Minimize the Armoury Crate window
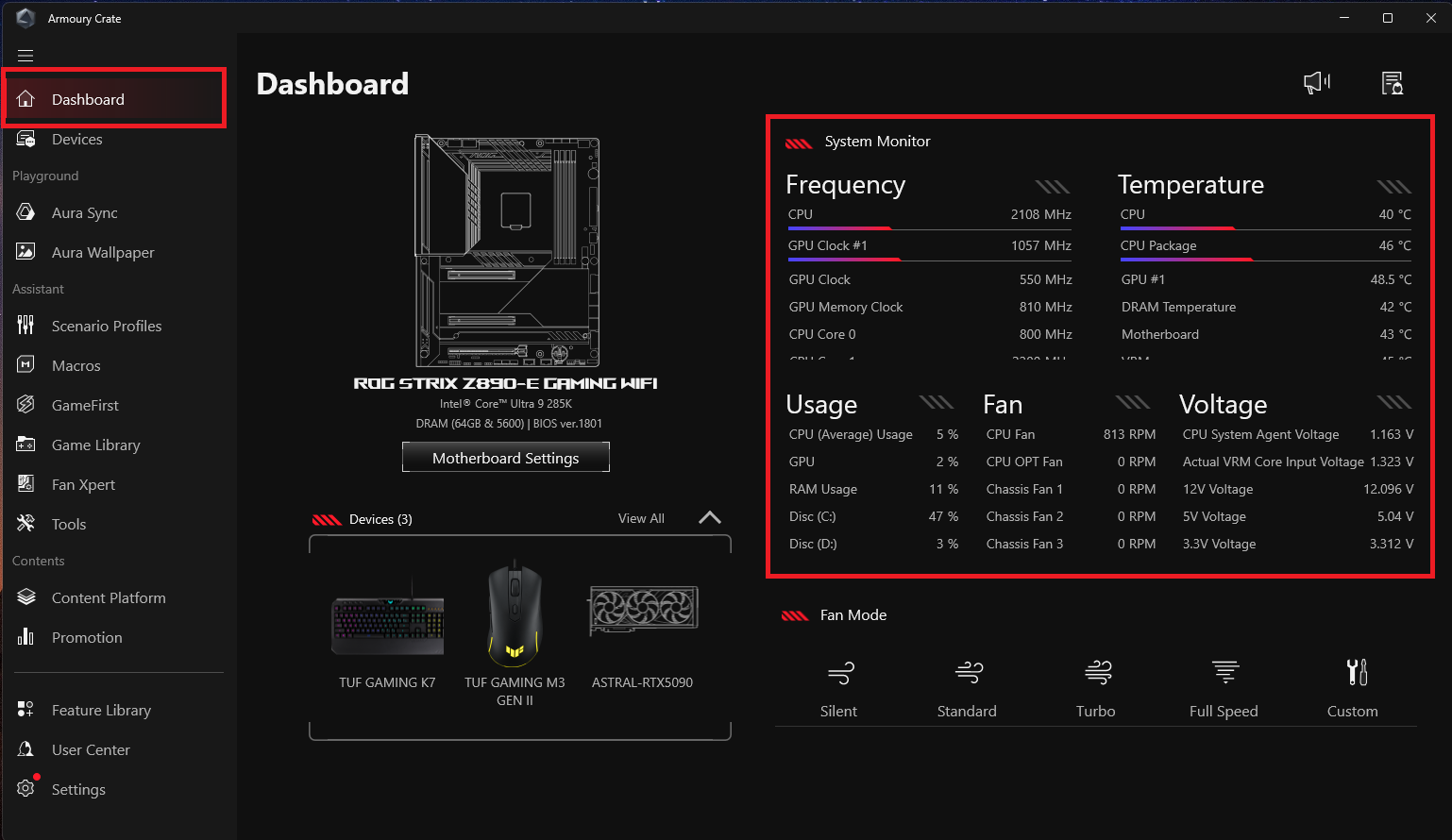1452x840 pixels. 1344,18
